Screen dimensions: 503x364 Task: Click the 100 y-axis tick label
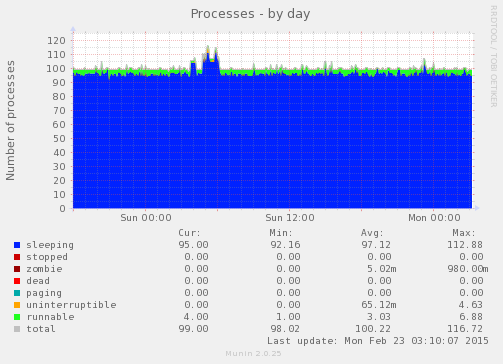click(x=56, y=69)
